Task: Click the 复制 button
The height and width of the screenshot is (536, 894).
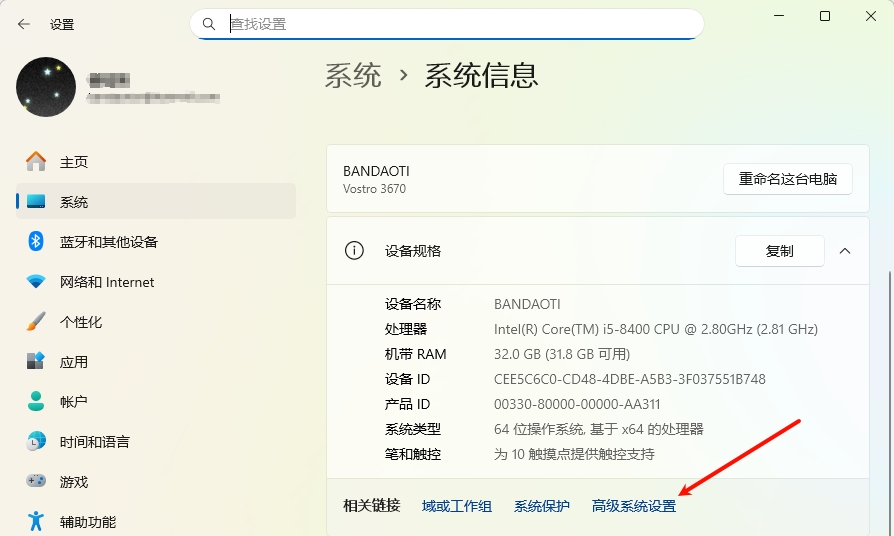Action: click(779, 251)
